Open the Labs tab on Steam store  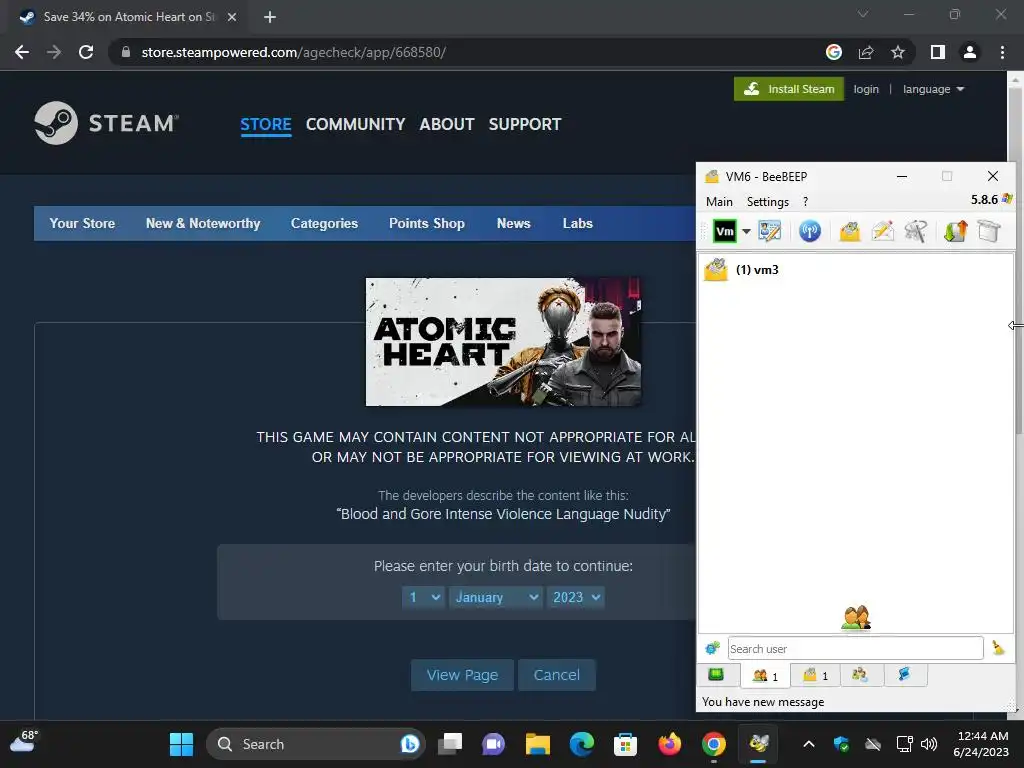(x=578, y=223)
